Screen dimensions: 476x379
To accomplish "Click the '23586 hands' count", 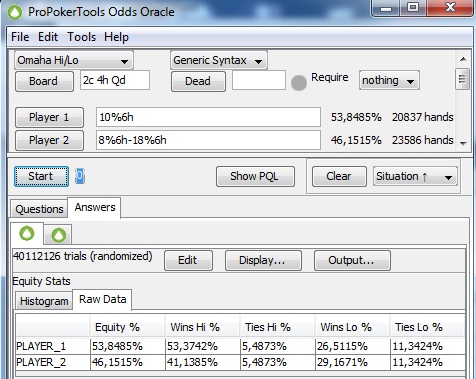I will tap(423, 140).
